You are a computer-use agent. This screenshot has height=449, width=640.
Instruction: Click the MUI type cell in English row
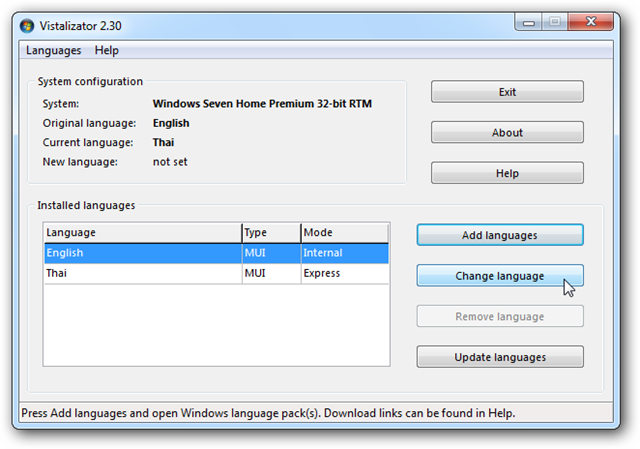[x=271, y=253]
